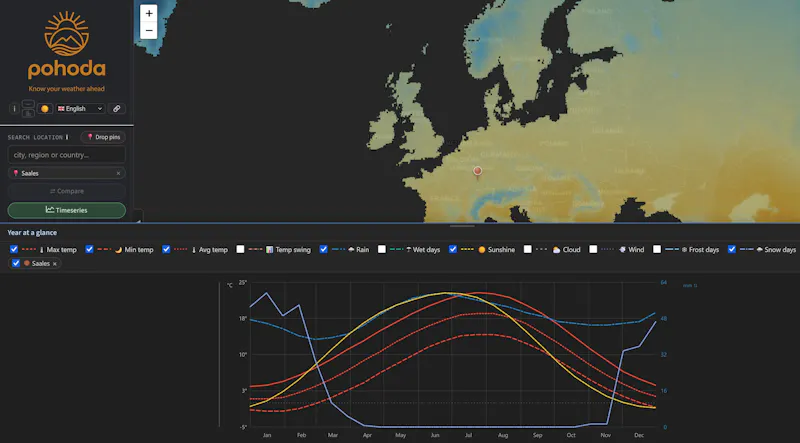Toggle the sun theme icon button

(45, 109)
